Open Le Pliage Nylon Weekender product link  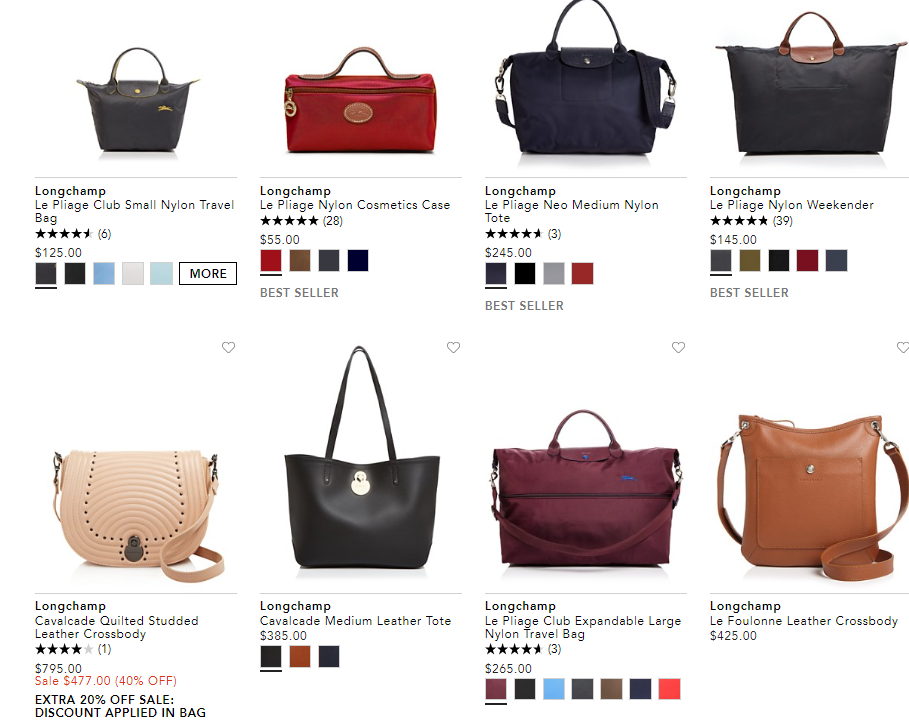click(x=791, y=205)
